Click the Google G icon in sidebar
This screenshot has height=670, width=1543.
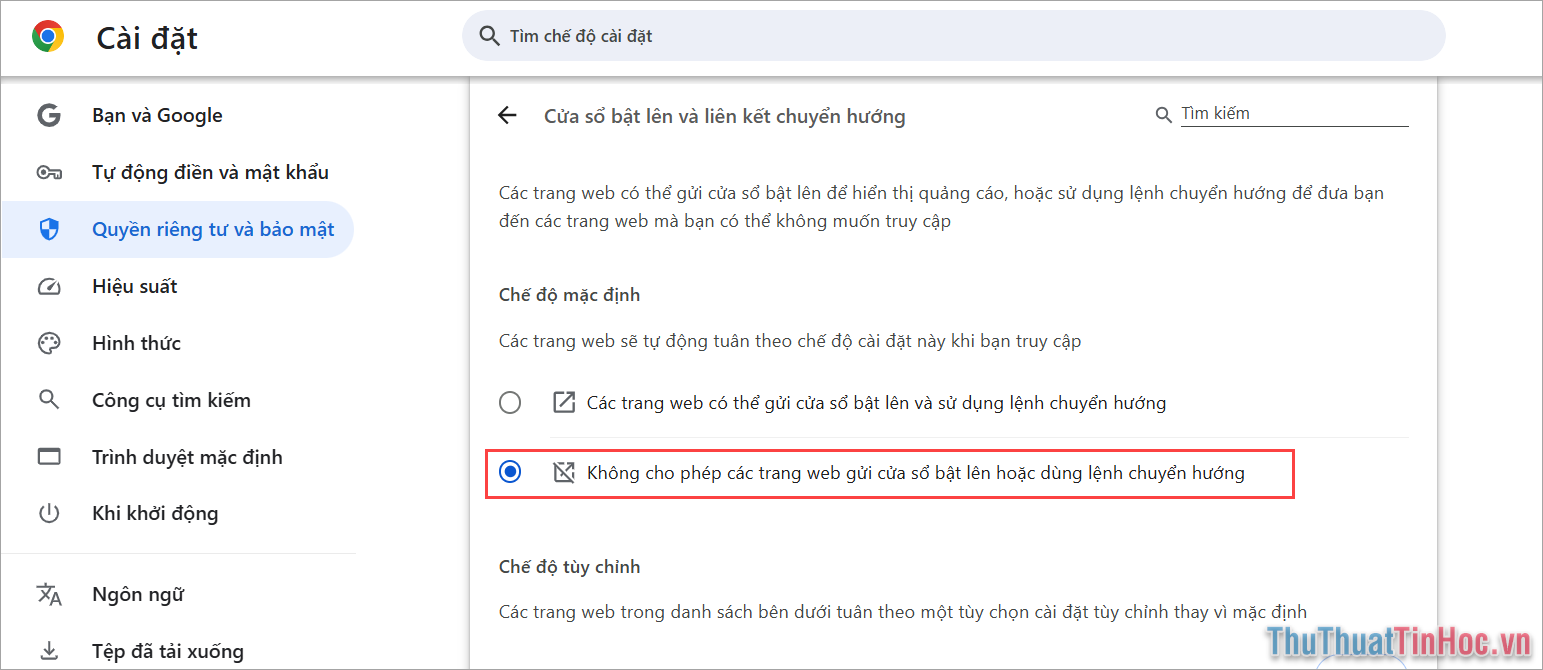click(x=49, y=115)
